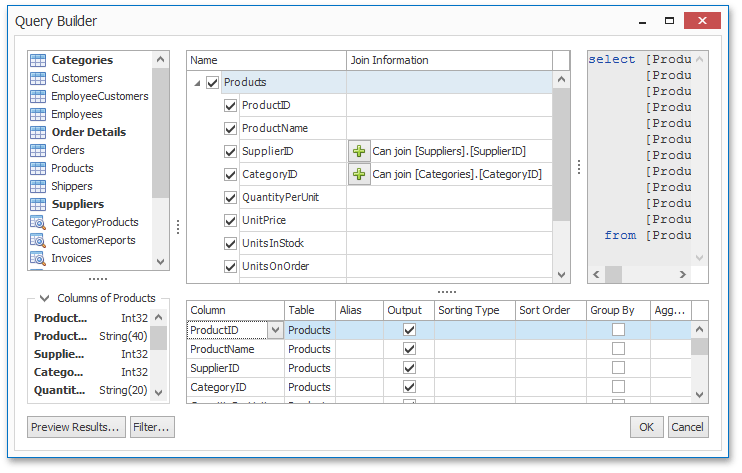Click columns list scroll down arrow
742x473 pixels.
[159, 393]
